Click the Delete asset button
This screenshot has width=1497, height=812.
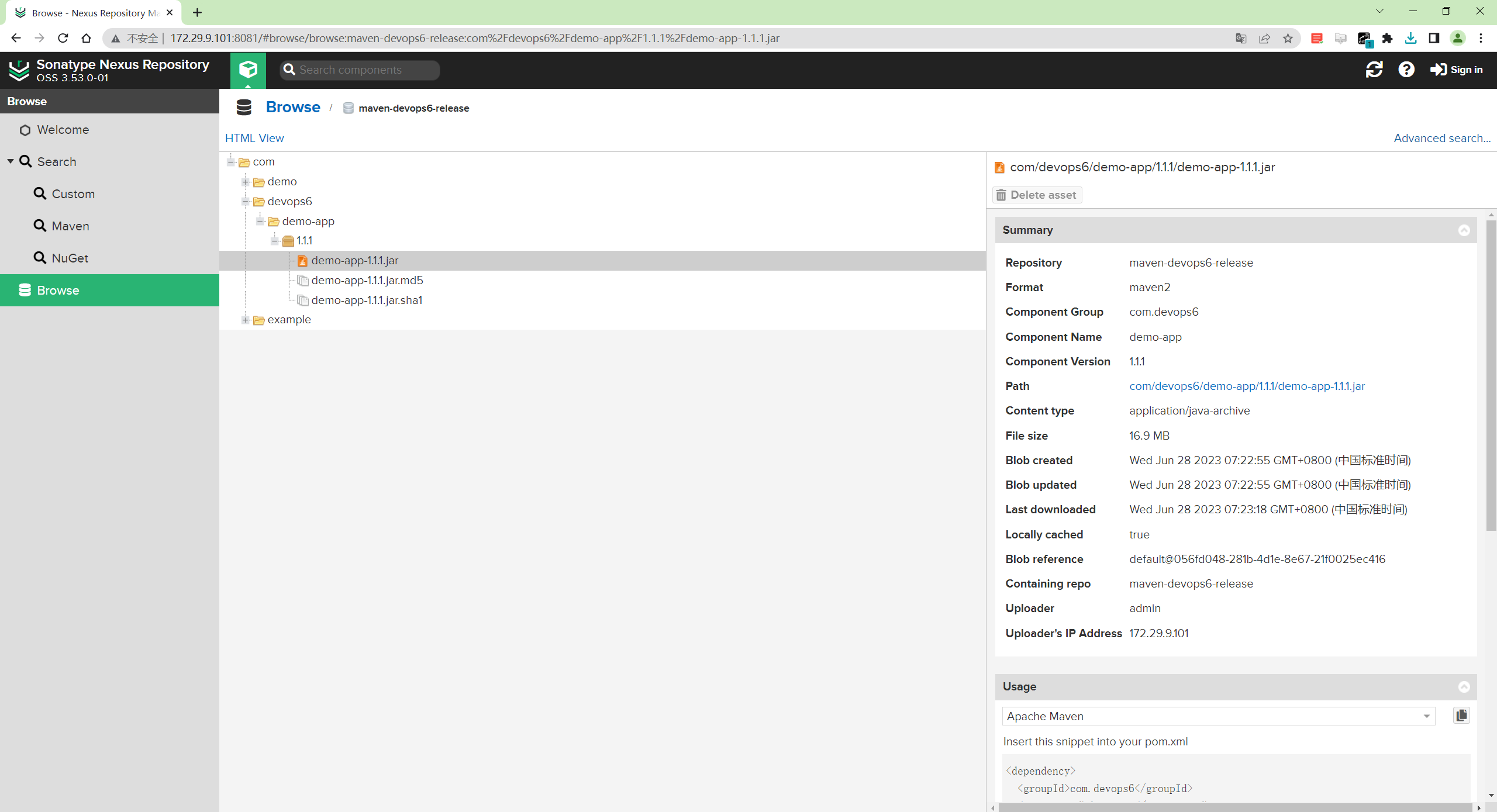click(1037, 195)
